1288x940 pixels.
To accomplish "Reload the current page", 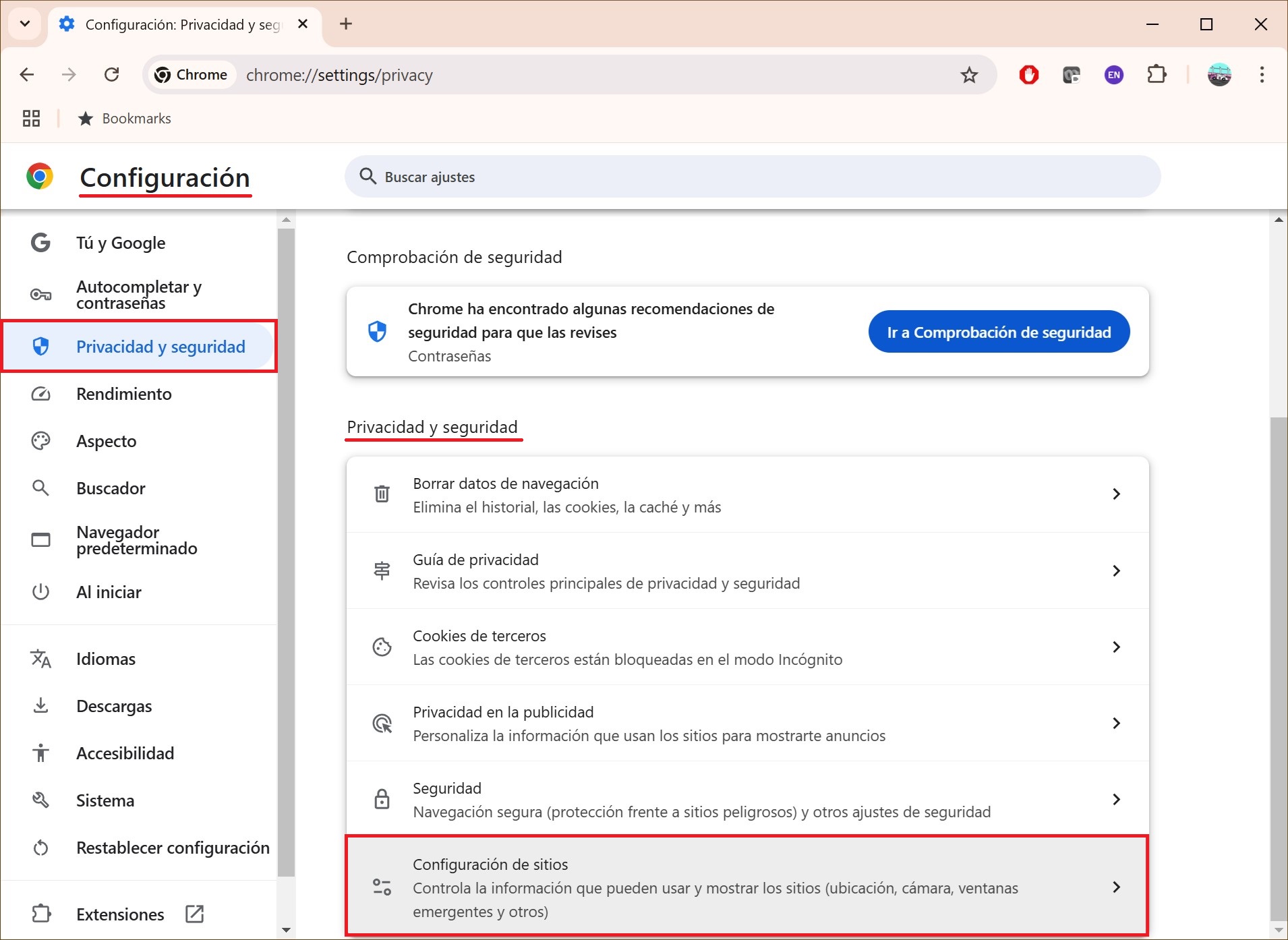I will pyautogui.click(x=112, y=74).
